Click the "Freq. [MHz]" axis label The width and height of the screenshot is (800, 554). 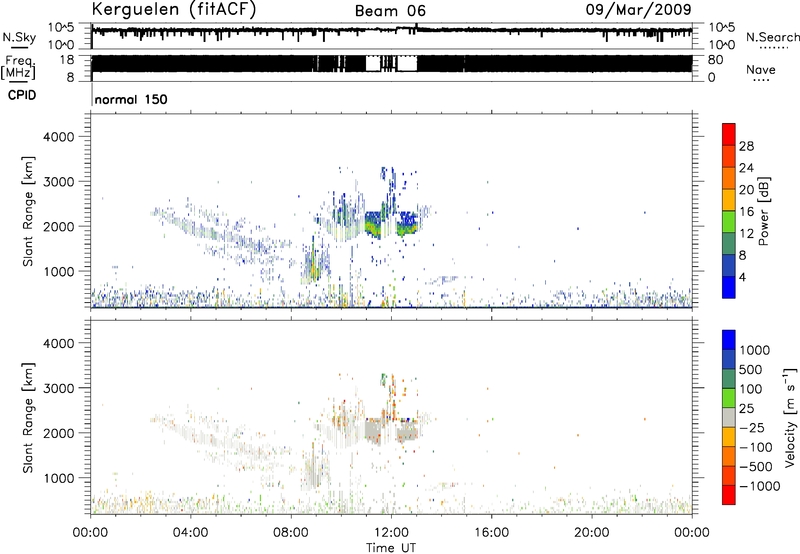click(x=19, y=67)
